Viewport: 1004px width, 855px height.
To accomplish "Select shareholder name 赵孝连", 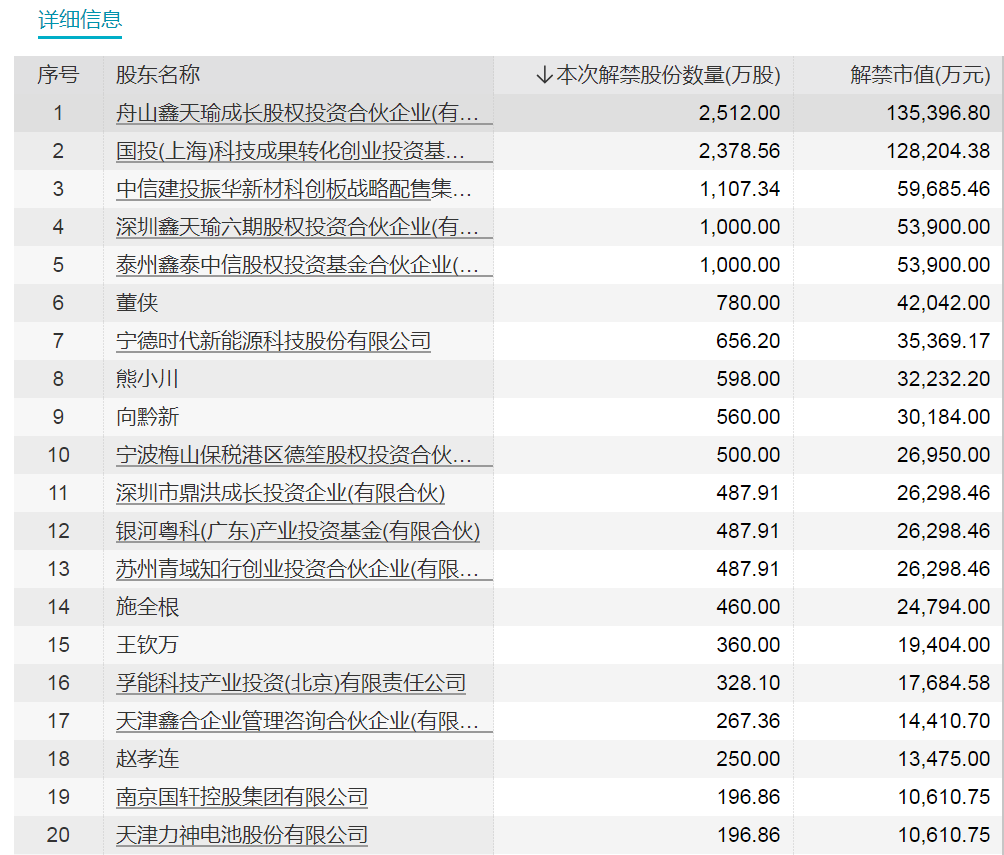I will point(147,759).
